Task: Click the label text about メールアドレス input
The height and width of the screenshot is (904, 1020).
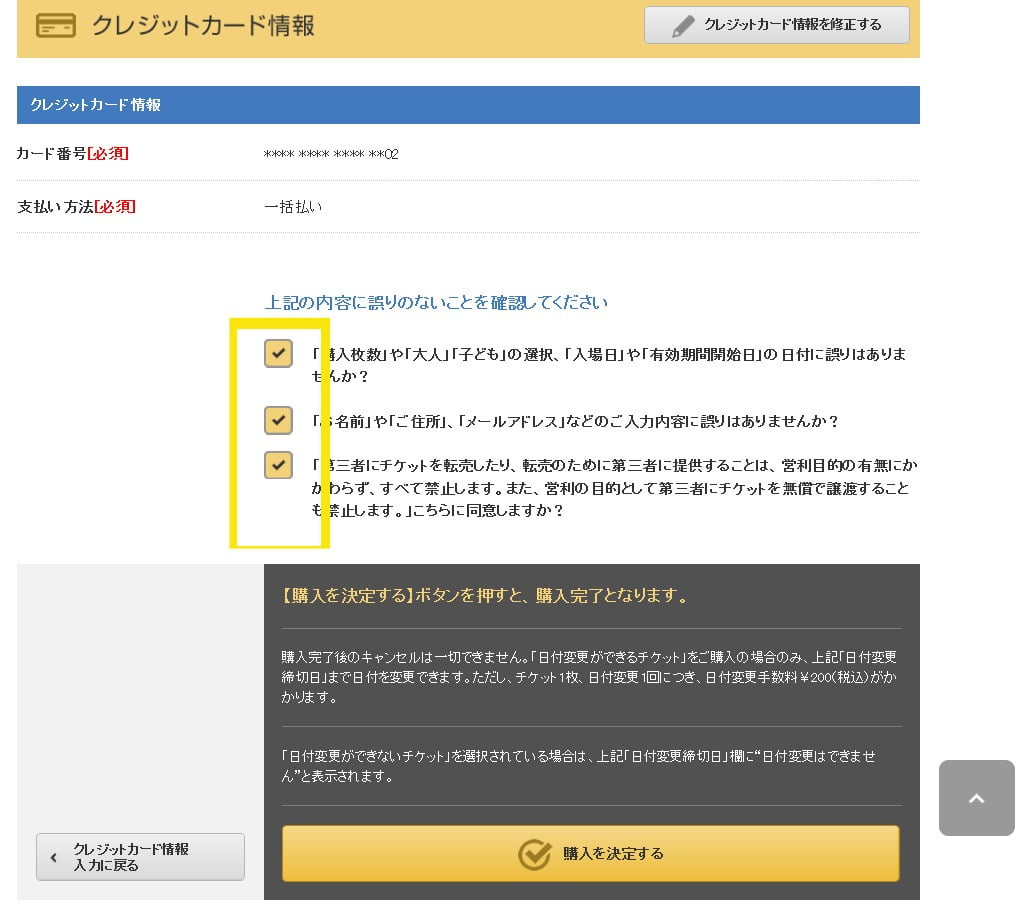Action: pyautogui.click(x=576, y=421)
